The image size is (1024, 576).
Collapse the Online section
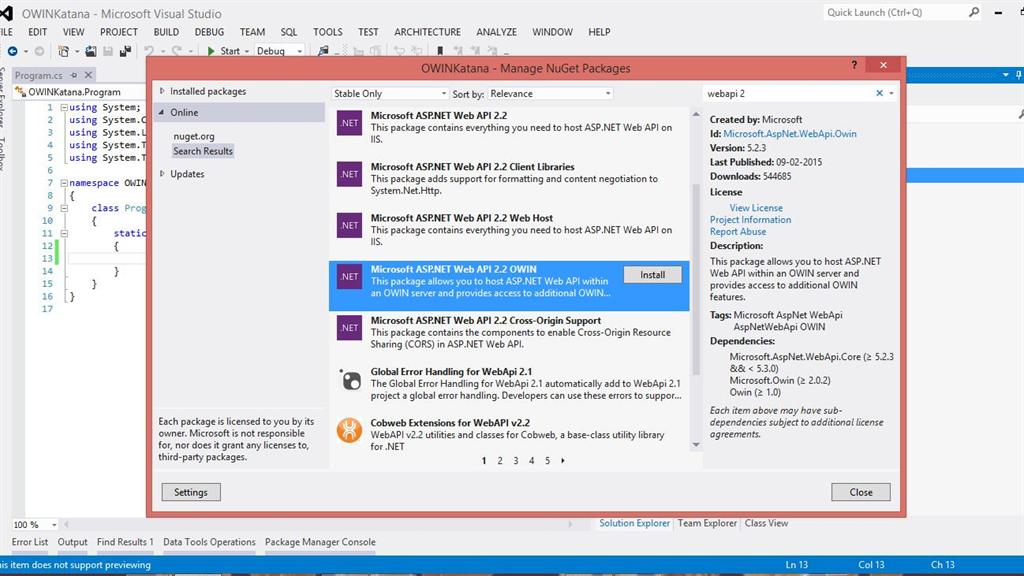pyautogui.click(x=162, y=112)
